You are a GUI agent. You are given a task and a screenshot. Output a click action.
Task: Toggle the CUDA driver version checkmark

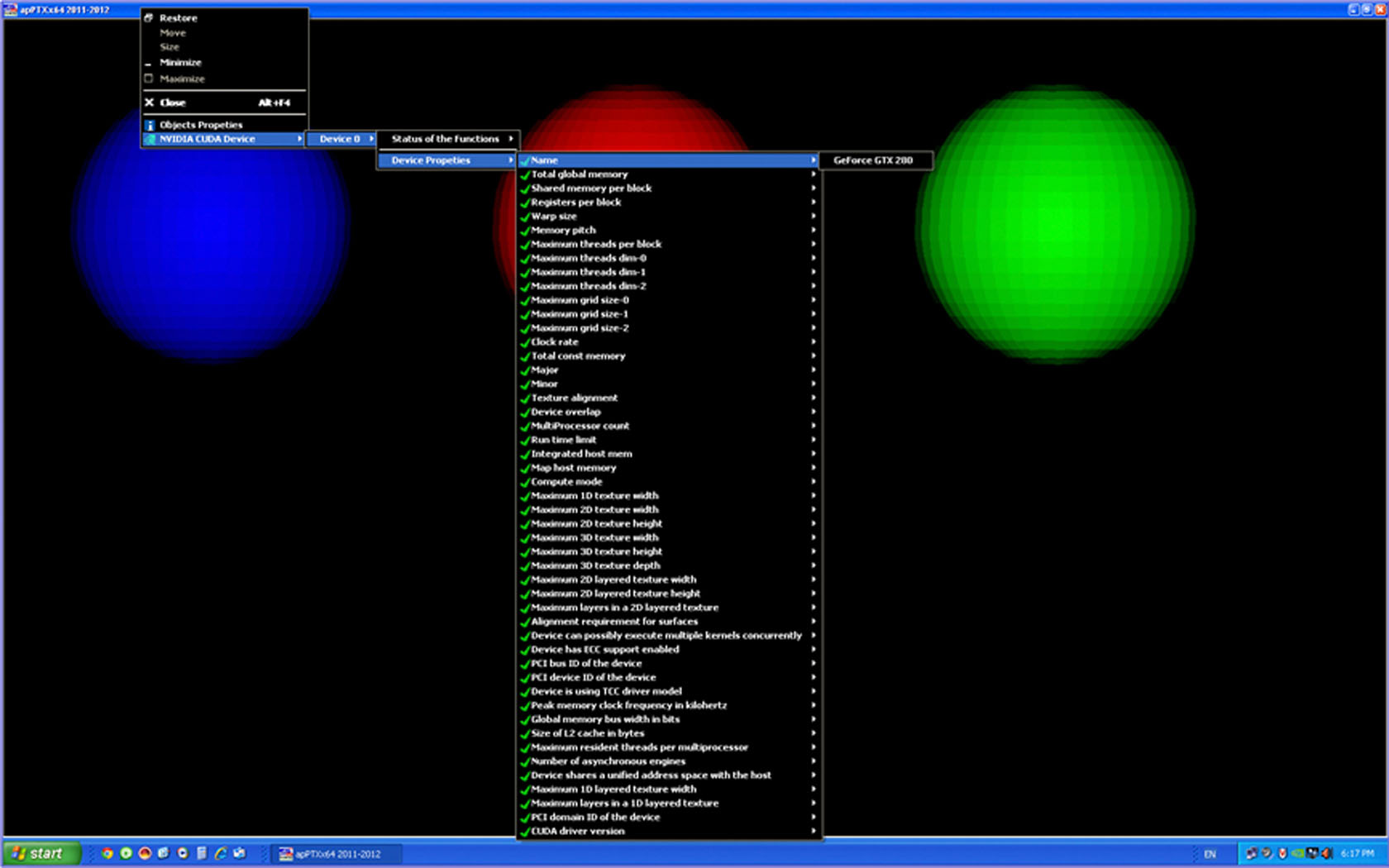click(x=525, y=832)
